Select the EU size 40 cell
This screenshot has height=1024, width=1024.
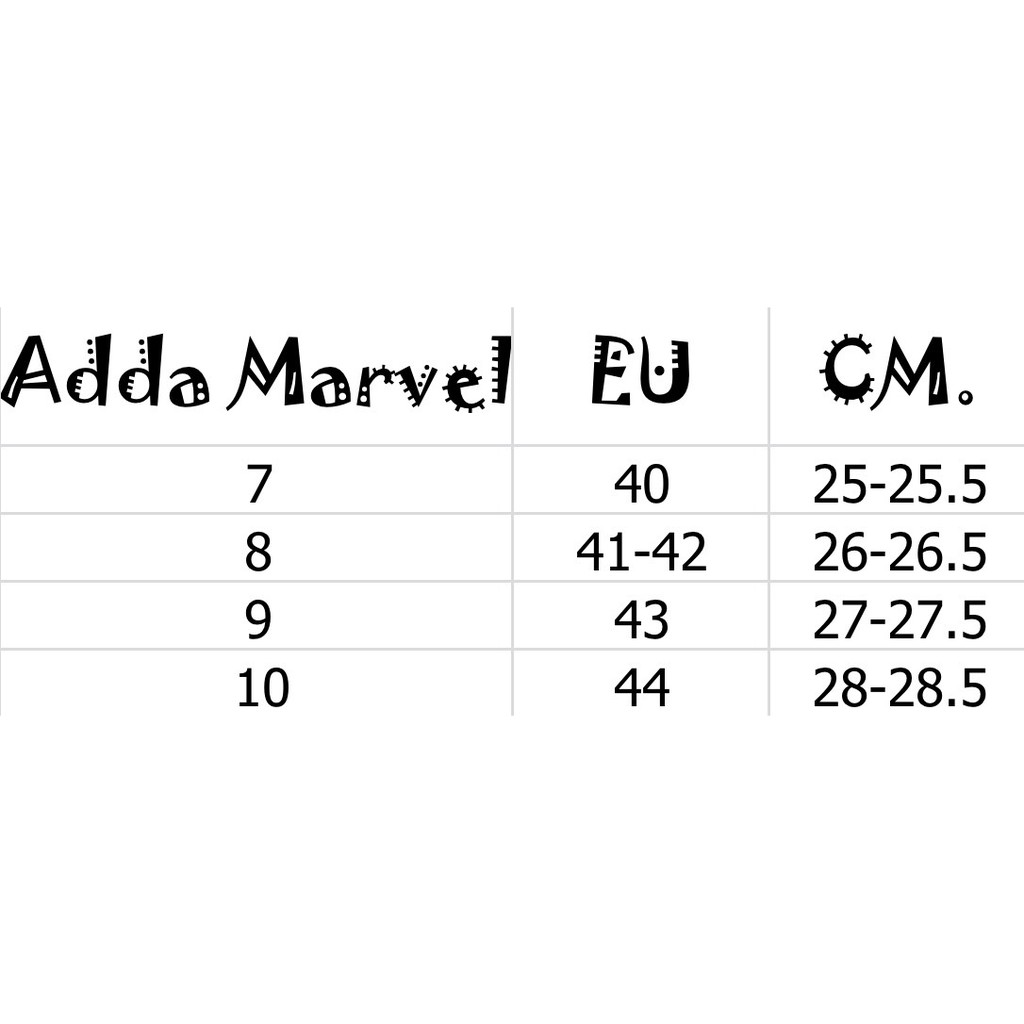click(641, 486)
